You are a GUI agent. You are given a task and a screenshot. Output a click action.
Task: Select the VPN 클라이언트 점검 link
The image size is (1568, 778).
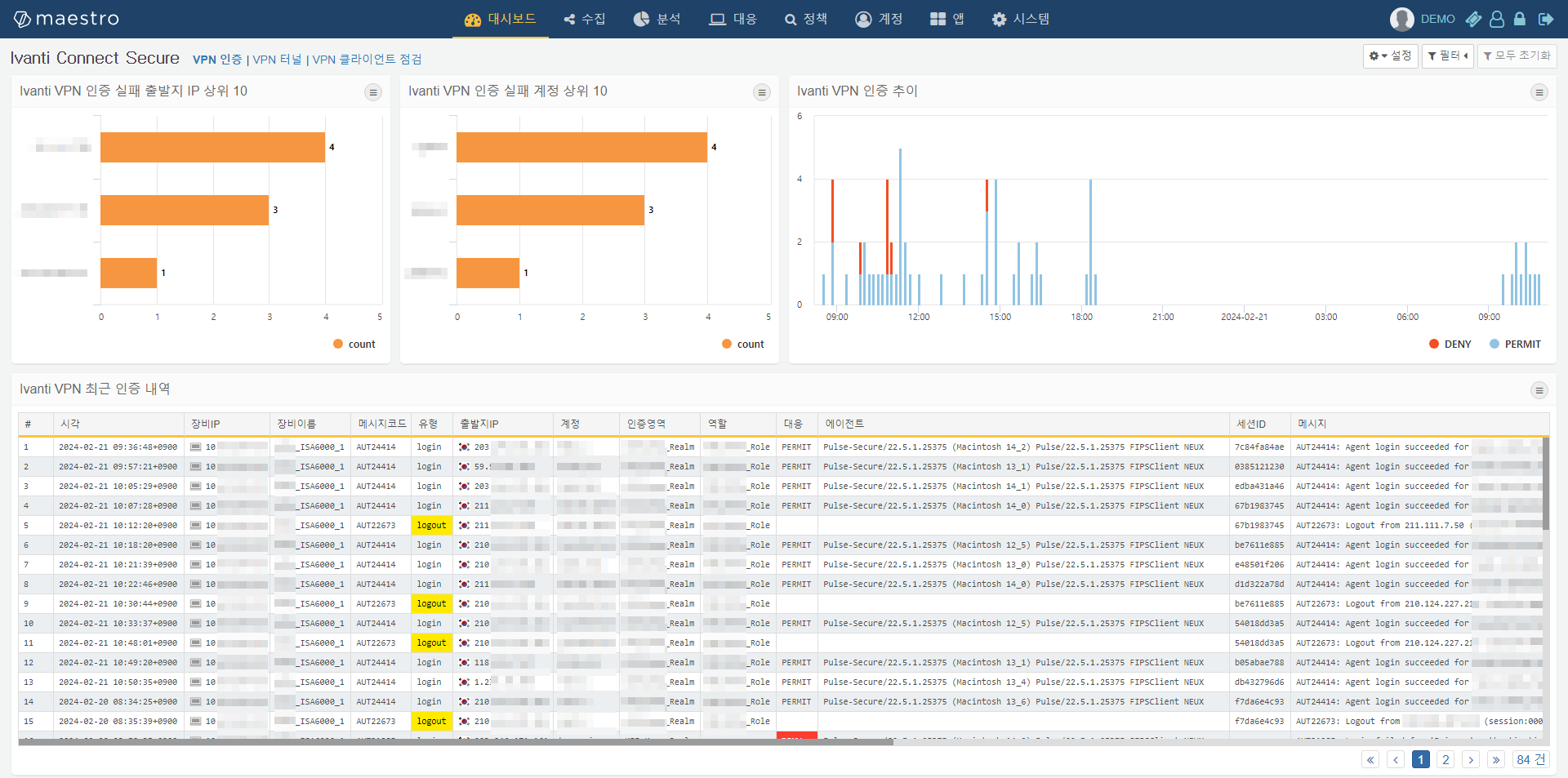coord(367,60)
